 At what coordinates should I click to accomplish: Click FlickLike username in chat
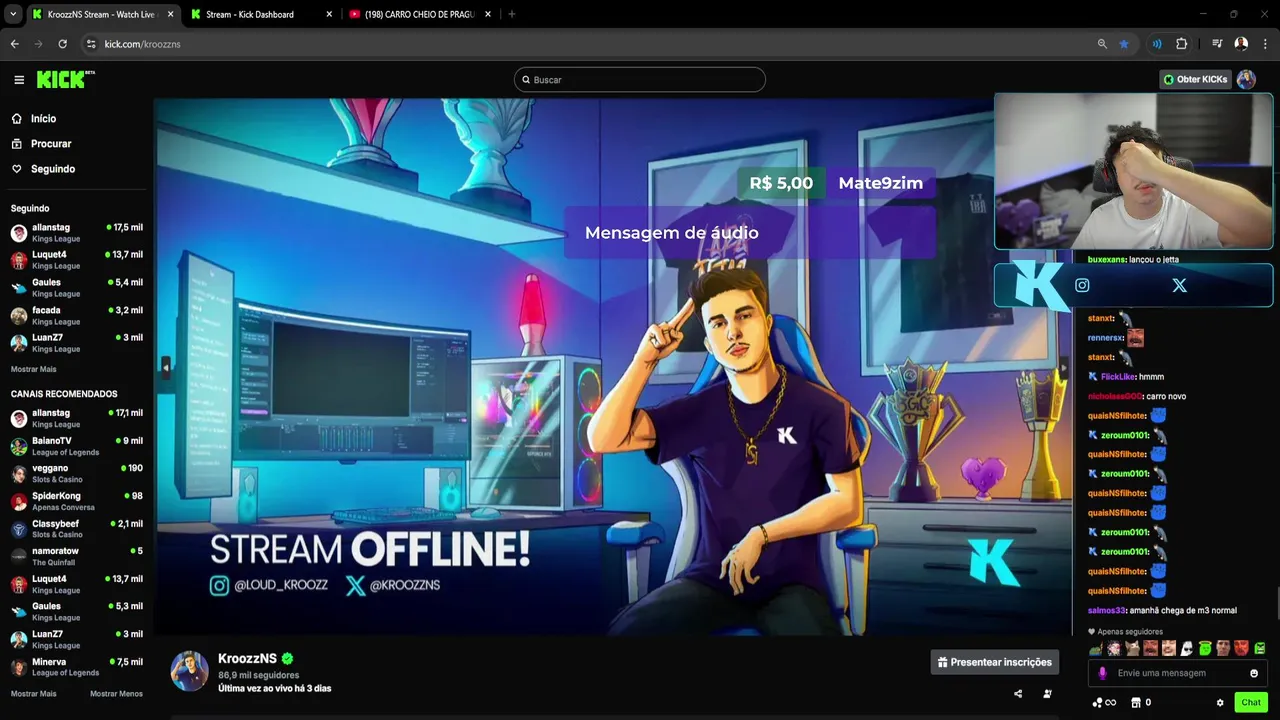pyautogui.click(x=1118, y=377)
